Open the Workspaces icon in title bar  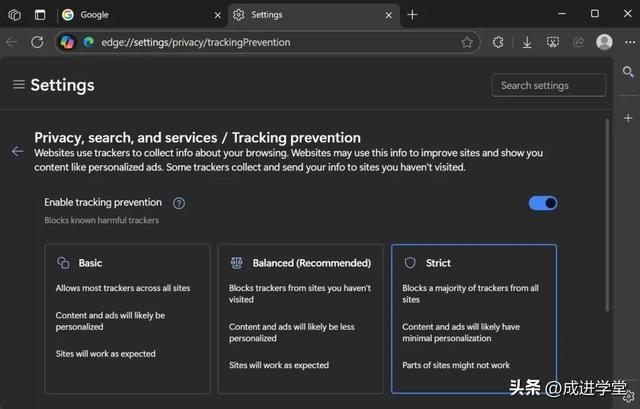(15, 15)
